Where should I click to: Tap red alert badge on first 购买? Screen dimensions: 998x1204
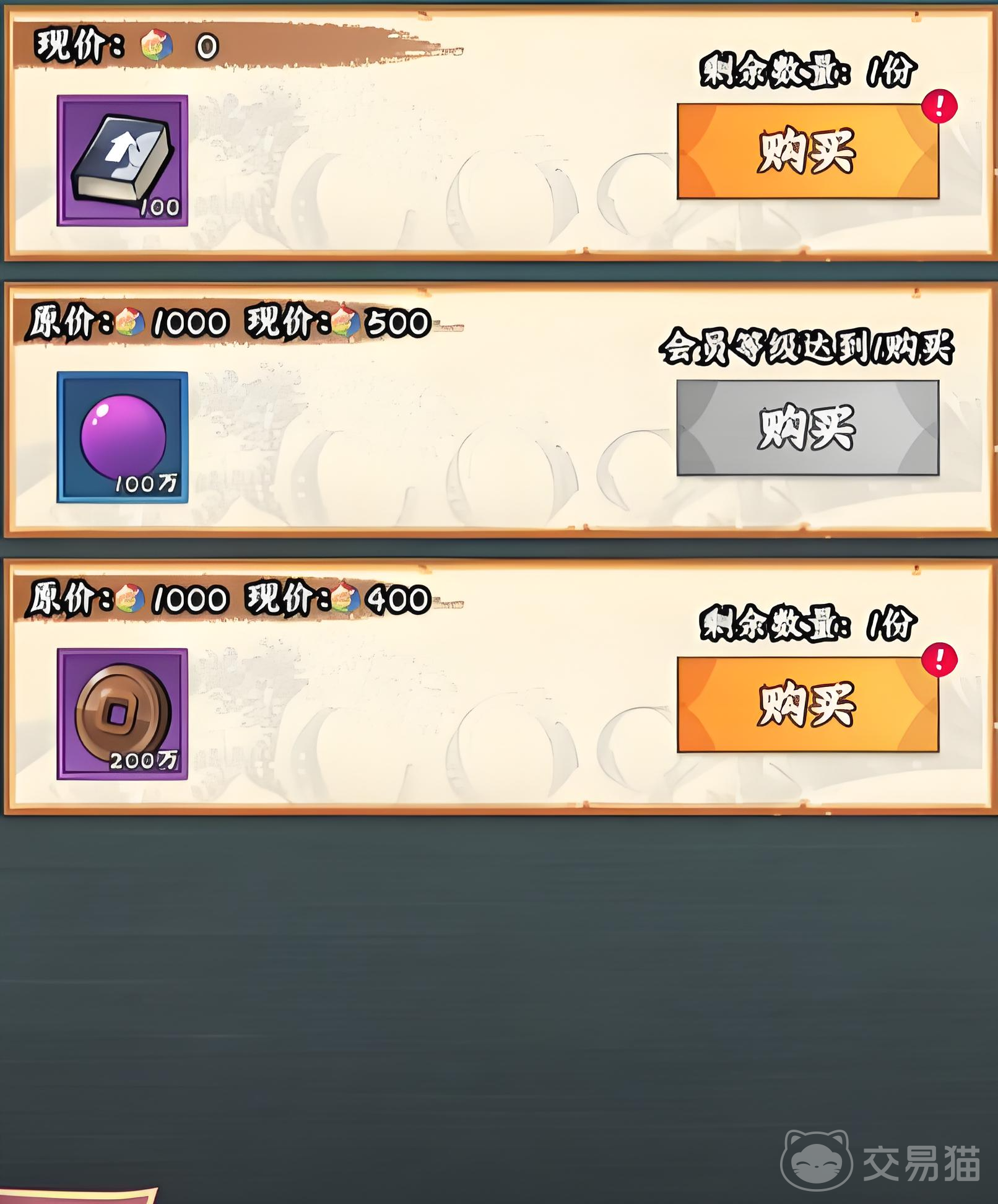click(x=939, y=106)
